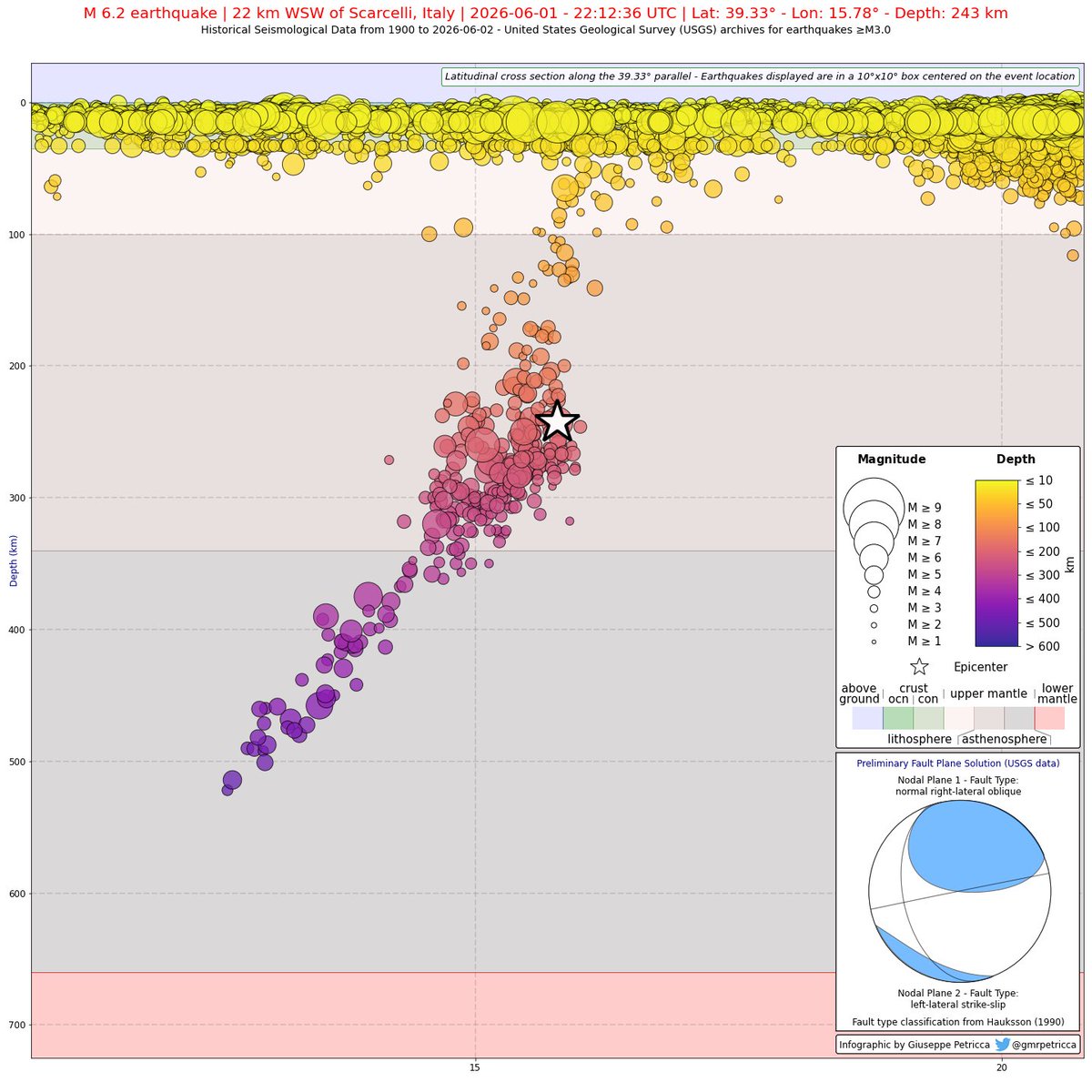
Task: Click the Twitter bird icon in the credit box
Action: point(1003,1046)
